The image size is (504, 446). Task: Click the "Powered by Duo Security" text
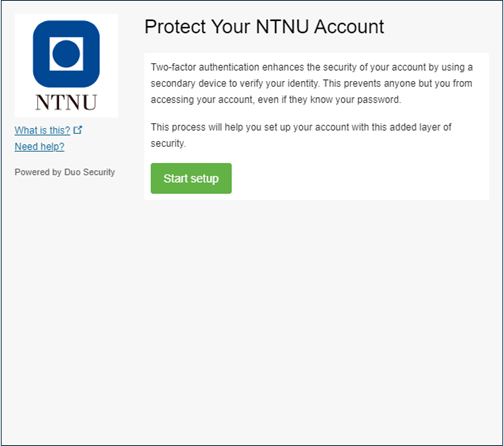click(x=65, y=172)
